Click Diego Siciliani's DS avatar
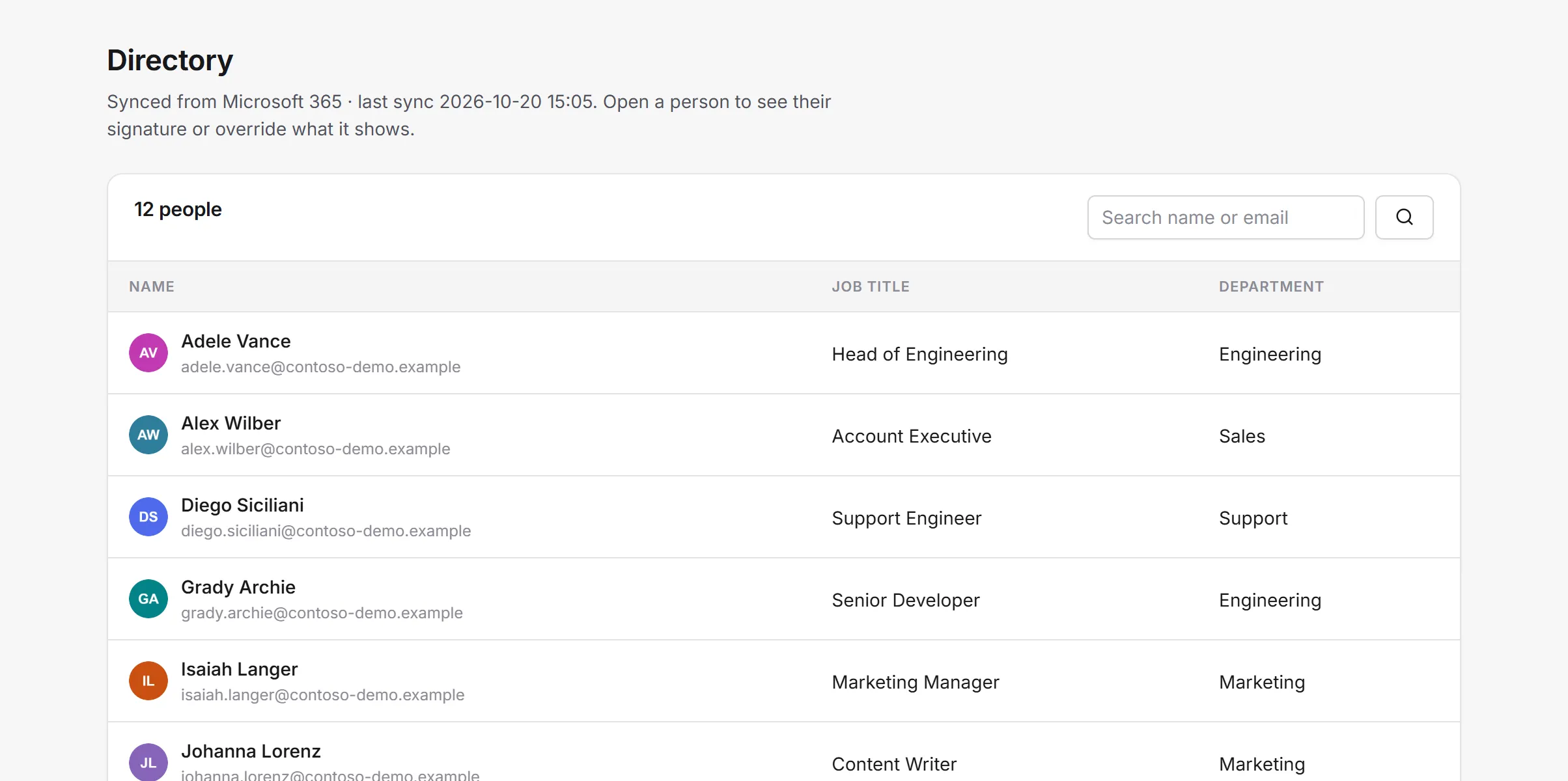Image resolution: width=1568 pixels, height=781 pixels. point(148,517)
